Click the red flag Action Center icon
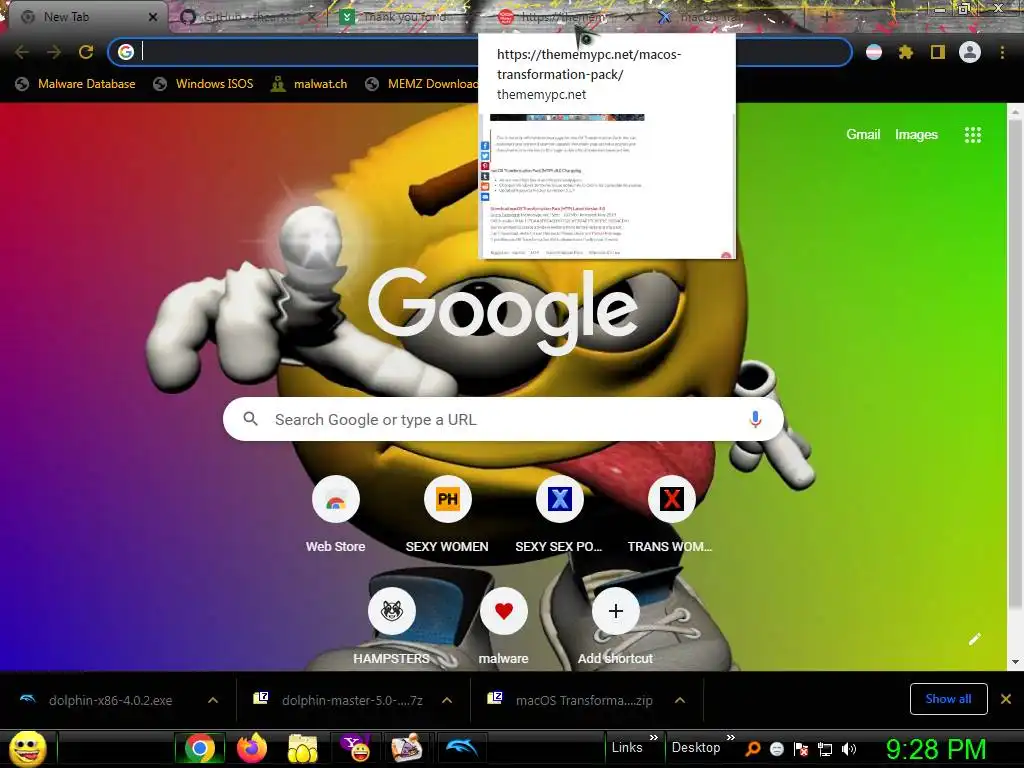The image size is (1024, 768). tap(801, 749)
